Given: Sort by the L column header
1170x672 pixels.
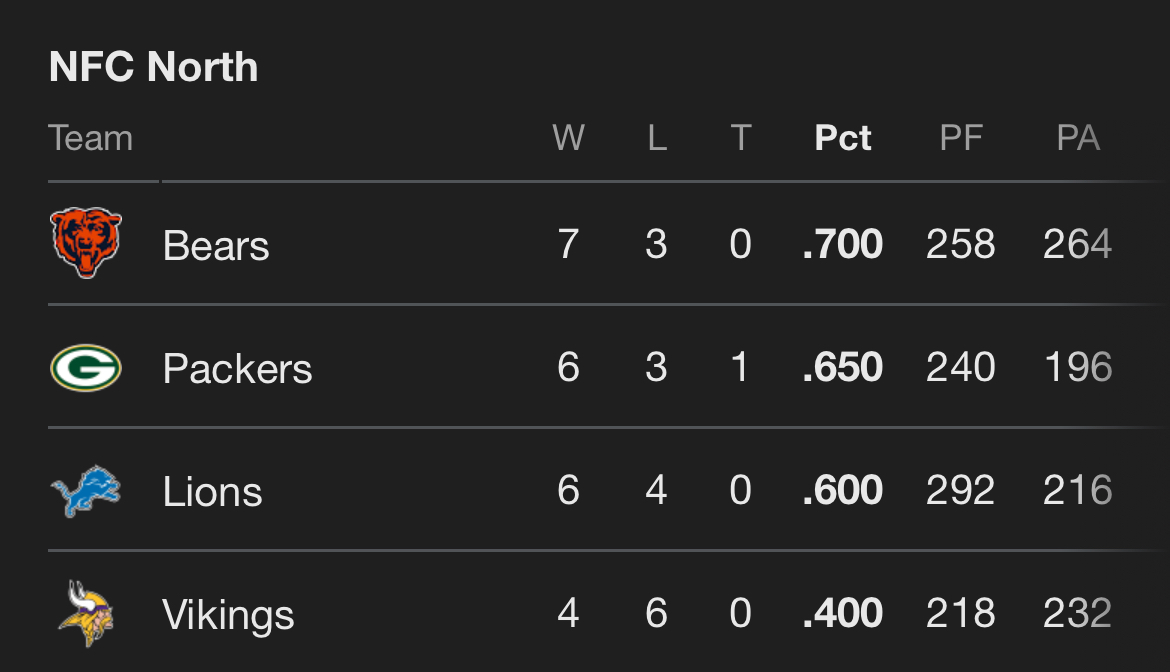Looking at the screenshot, I should (656, 138).
